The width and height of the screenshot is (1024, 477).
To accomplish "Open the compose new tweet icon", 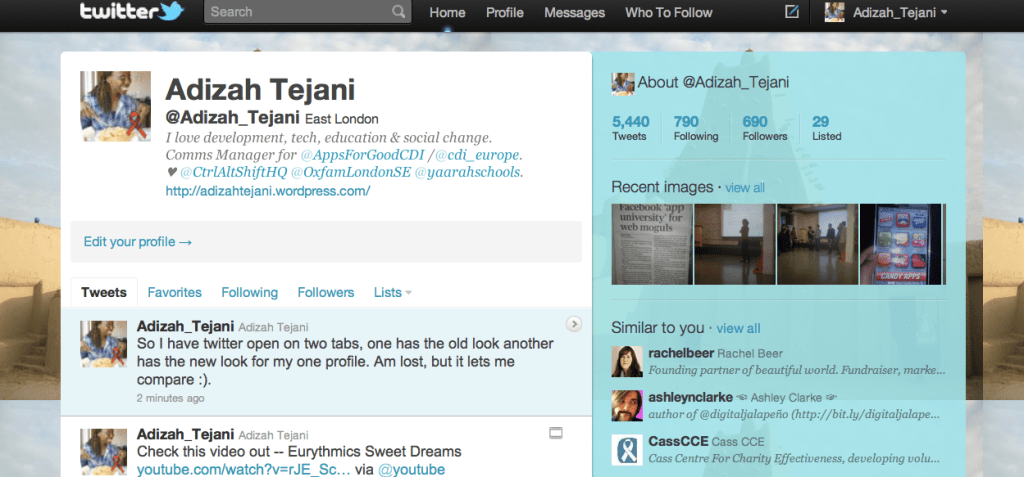I will coord(792,12).
